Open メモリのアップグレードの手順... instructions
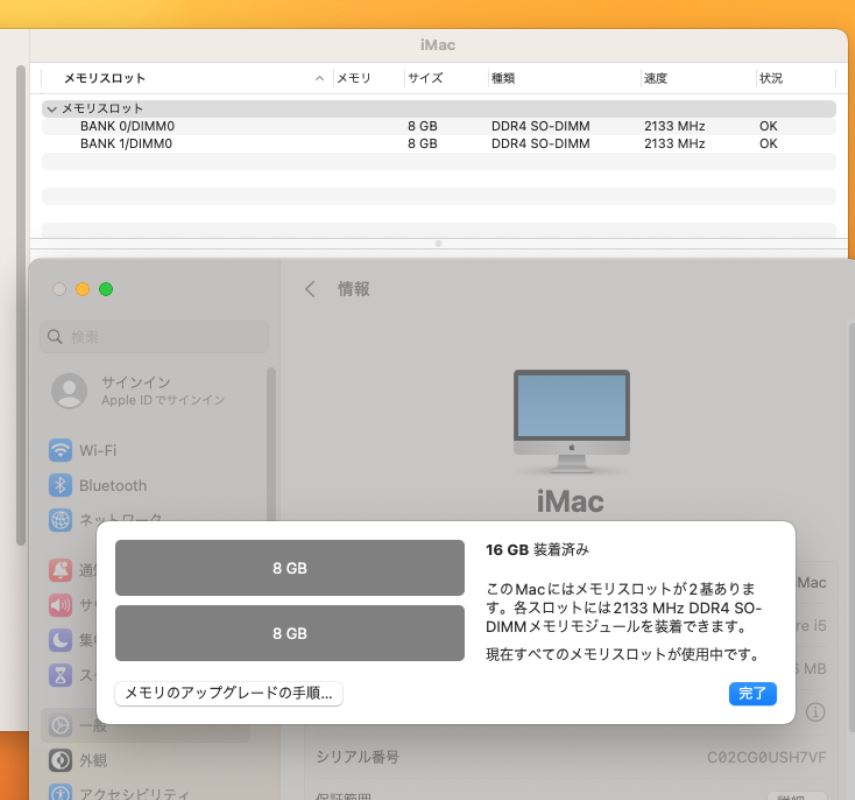855x800 pixels. (228, 693)
